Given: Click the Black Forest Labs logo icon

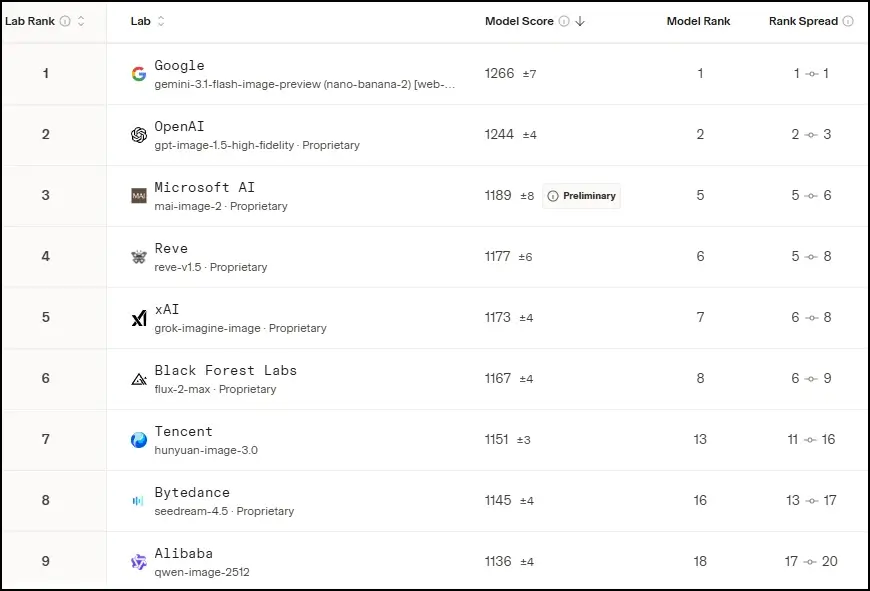Looking at the screenshot, I should coord(139,379).
